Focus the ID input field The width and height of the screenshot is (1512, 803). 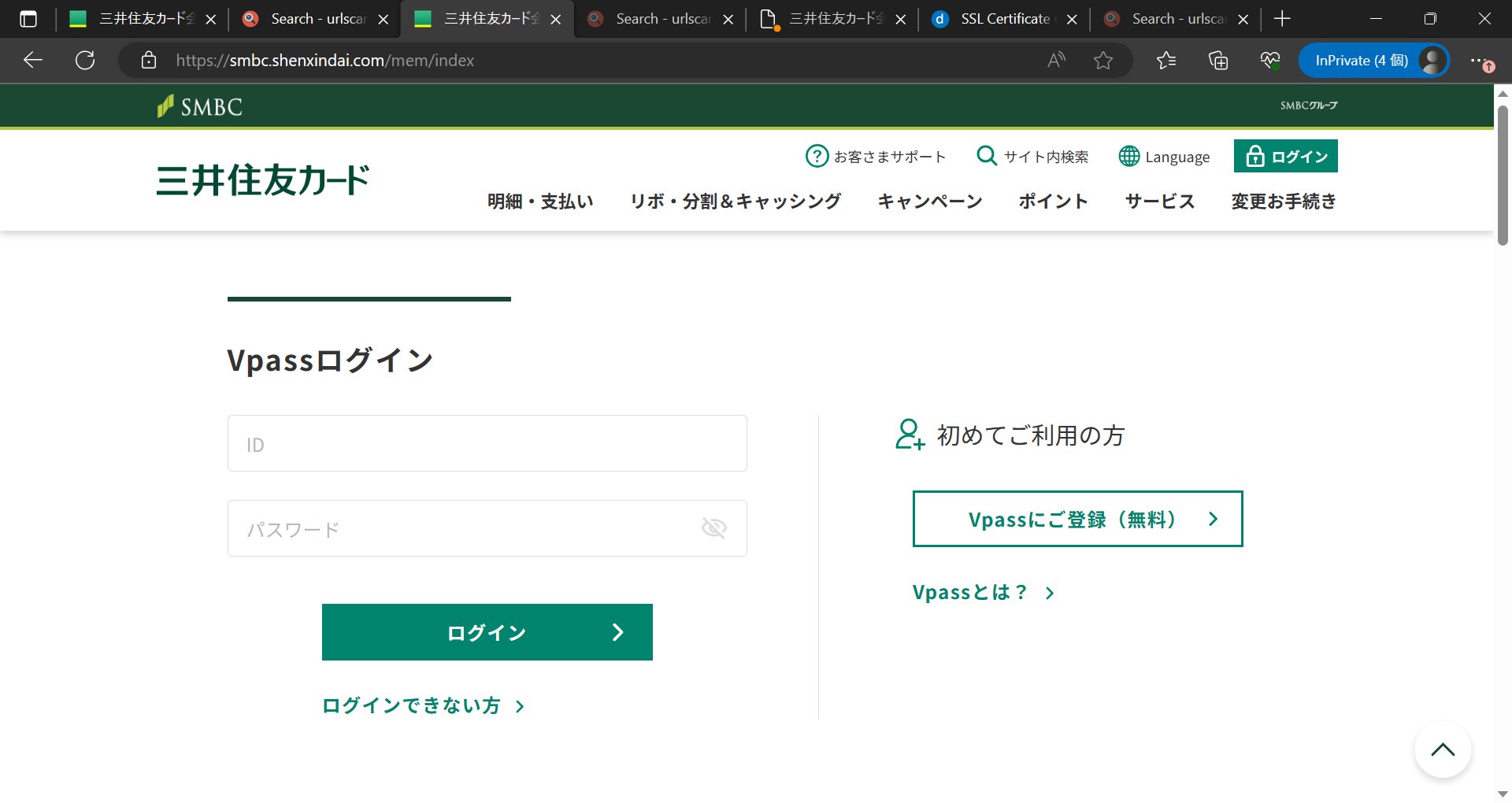pos(487,443)
